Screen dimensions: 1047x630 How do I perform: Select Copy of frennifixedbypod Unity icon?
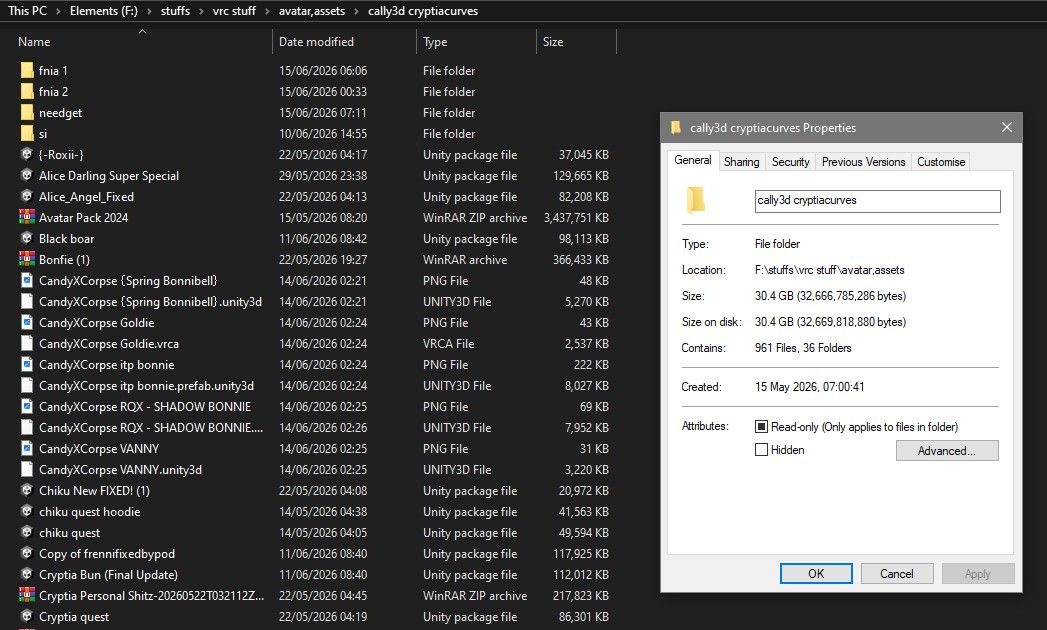27,554
